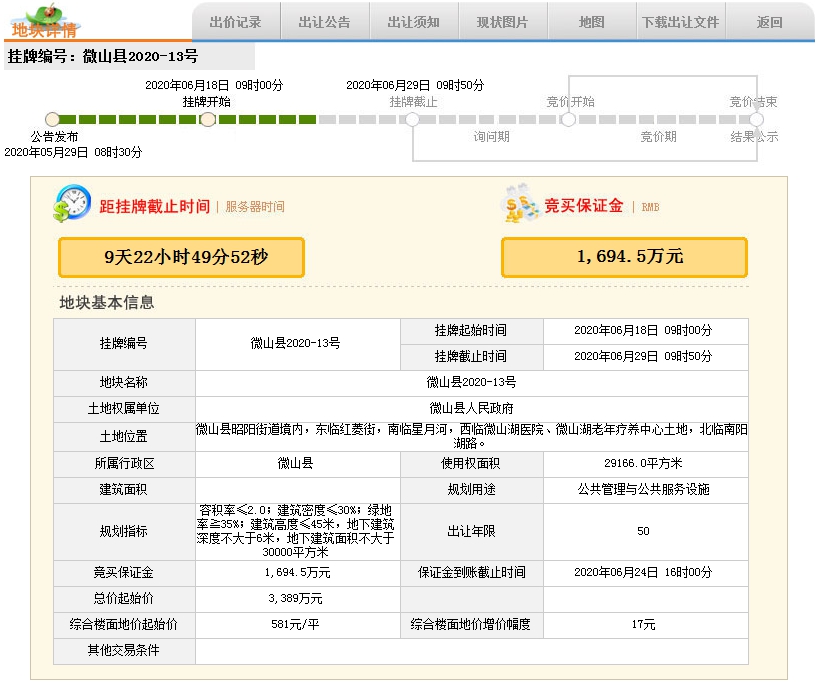Viewport: 823px width, 685px height.
Task: Click the 地块名称 value 微山县2020-13号
Action: (x=471, y=383)
